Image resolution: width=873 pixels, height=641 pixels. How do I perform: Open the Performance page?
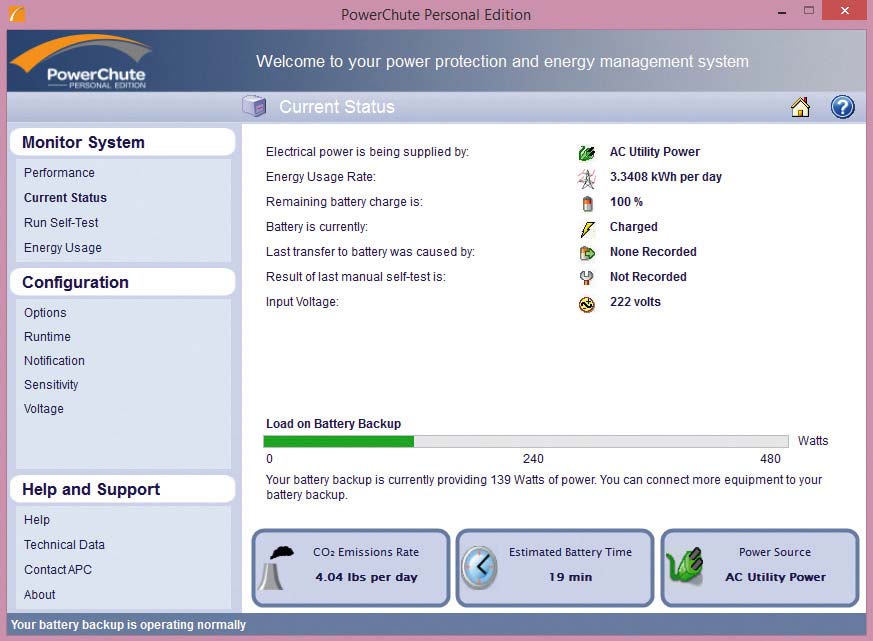(x=59, y=173)
